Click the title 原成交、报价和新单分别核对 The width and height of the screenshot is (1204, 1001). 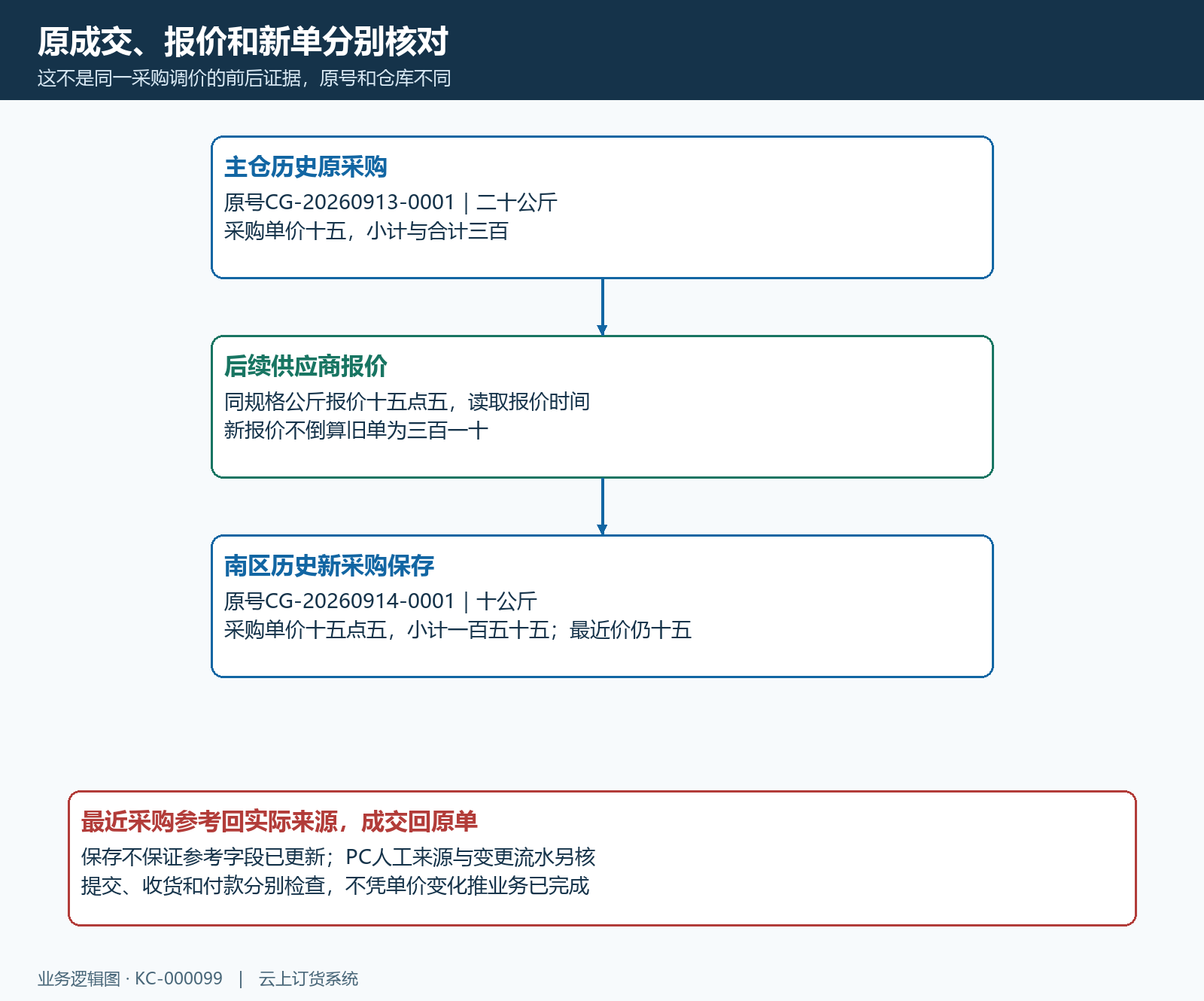click(243, 41)
